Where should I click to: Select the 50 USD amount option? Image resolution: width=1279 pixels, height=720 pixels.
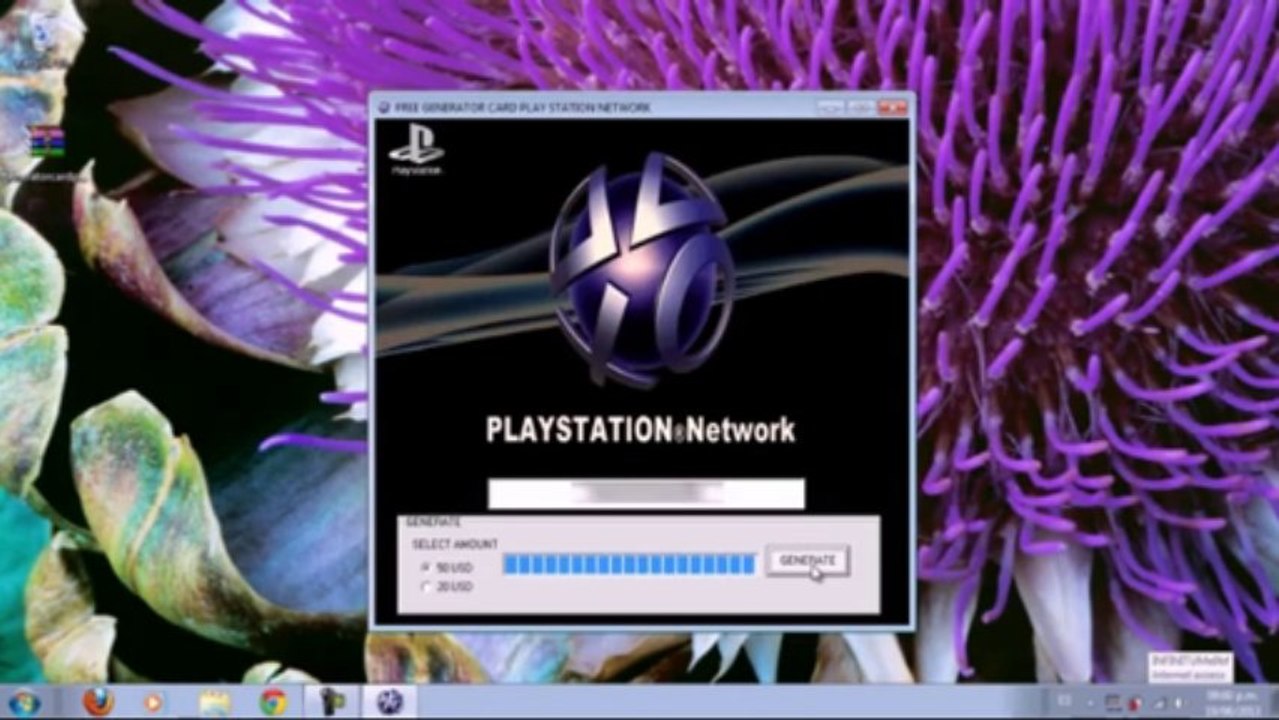447,568
